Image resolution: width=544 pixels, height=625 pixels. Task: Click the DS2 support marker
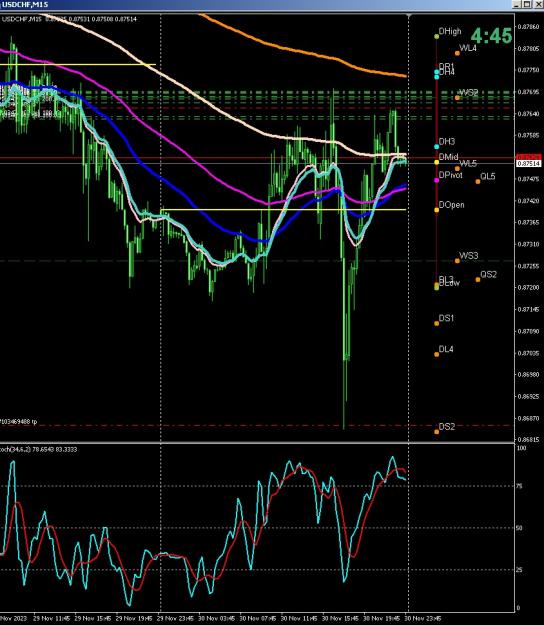point(436,432)
